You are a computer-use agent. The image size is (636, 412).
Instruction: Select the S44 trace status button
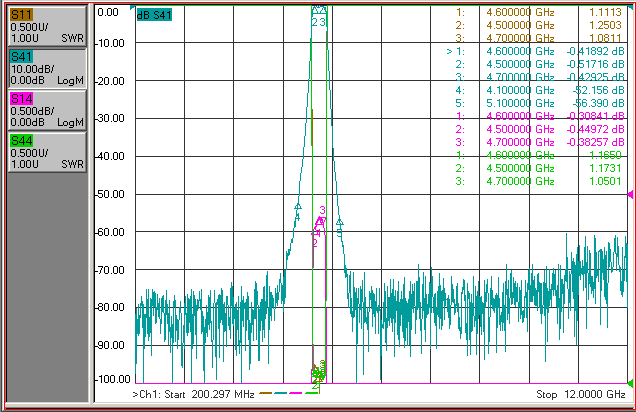click(47, 152)
